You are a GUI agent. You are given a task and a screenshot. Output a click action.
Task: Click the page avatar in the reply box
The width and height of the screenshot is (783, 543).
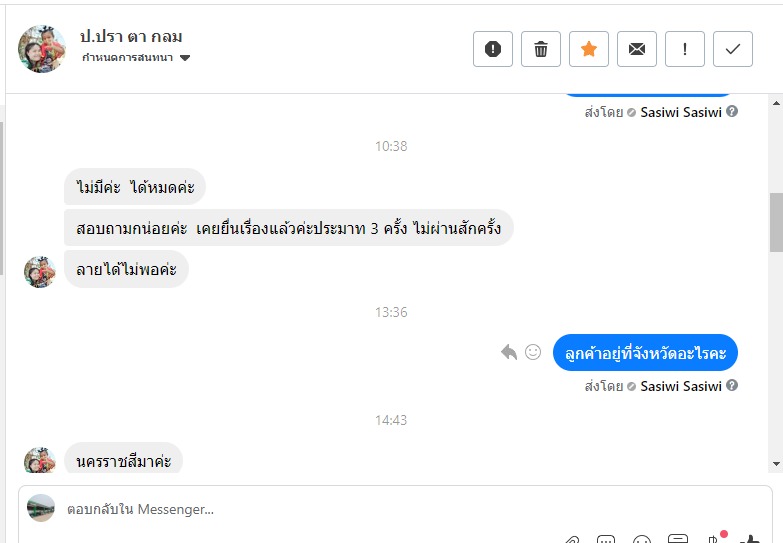[41, 508]
